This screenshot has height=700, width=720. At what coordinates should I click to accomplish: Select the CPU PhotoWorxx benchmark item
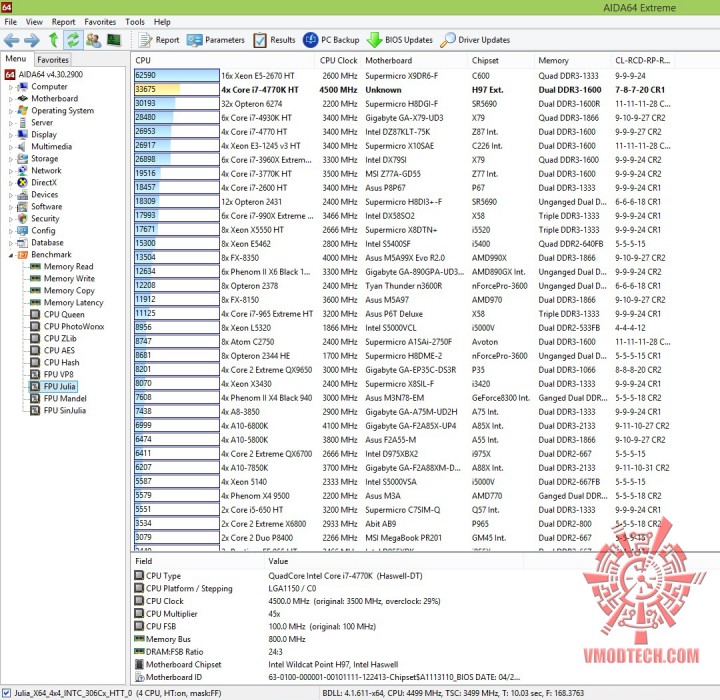[x=68, y=326]
